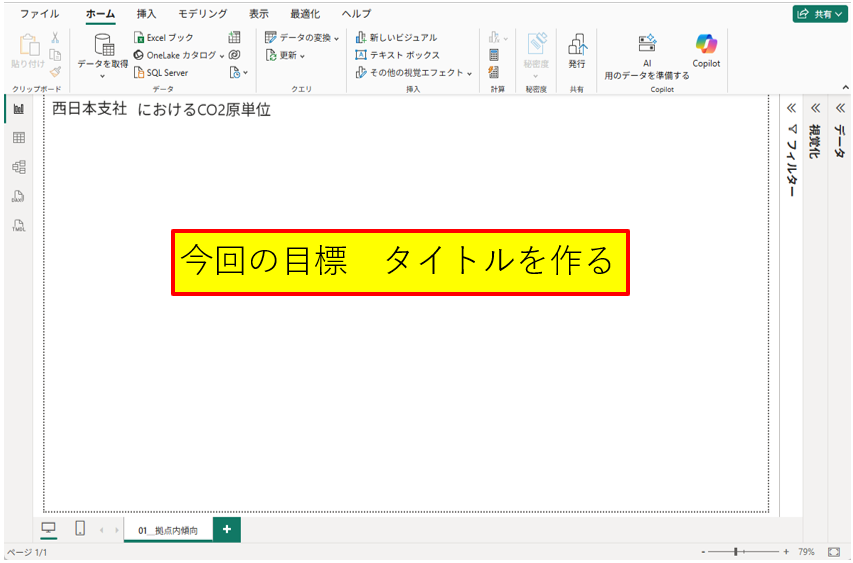Select the 西日本支社 におけるCO2原単位 title text
This screenshot has height=563, width=853.
(x=162, y=109)
